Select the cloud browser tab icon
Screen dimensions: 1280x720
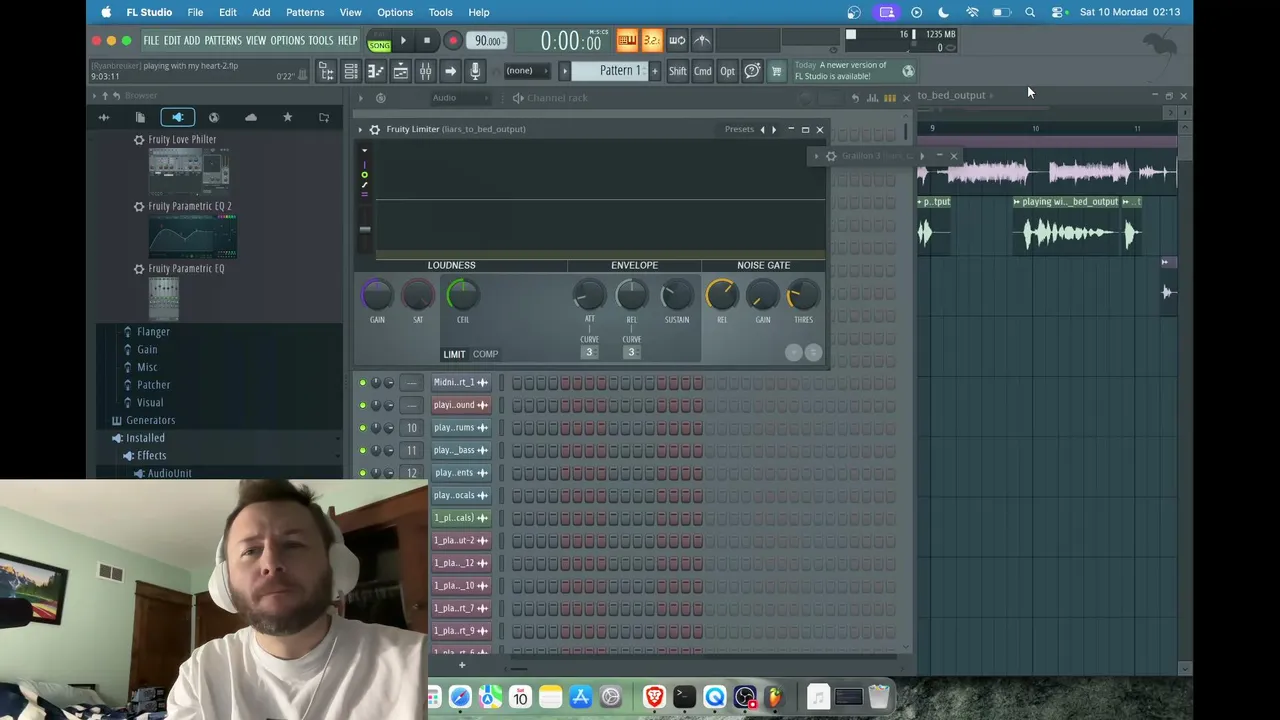[251, 117]
